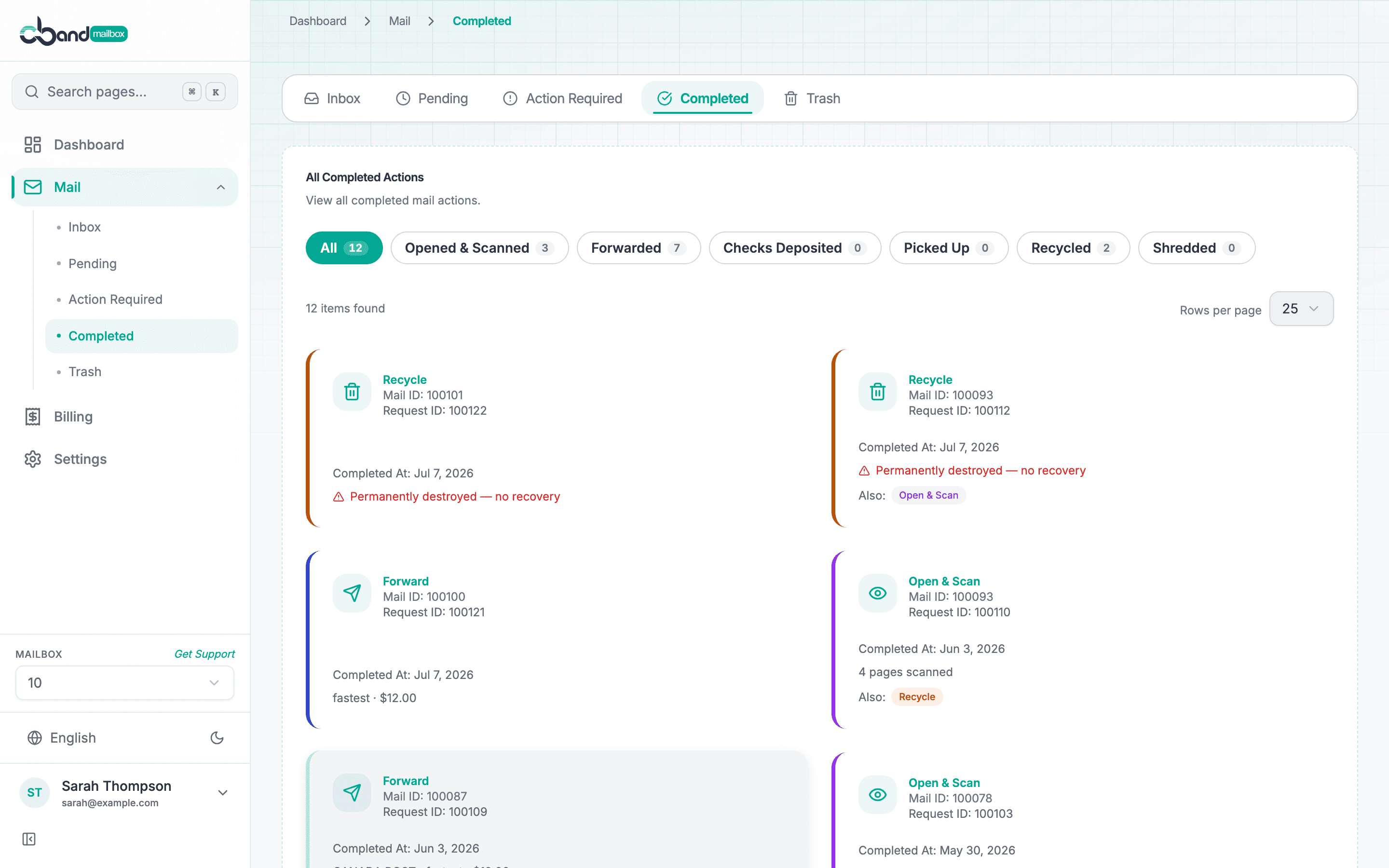Switch to the Trash tab
1389x868 pixels.
(812, 99)
